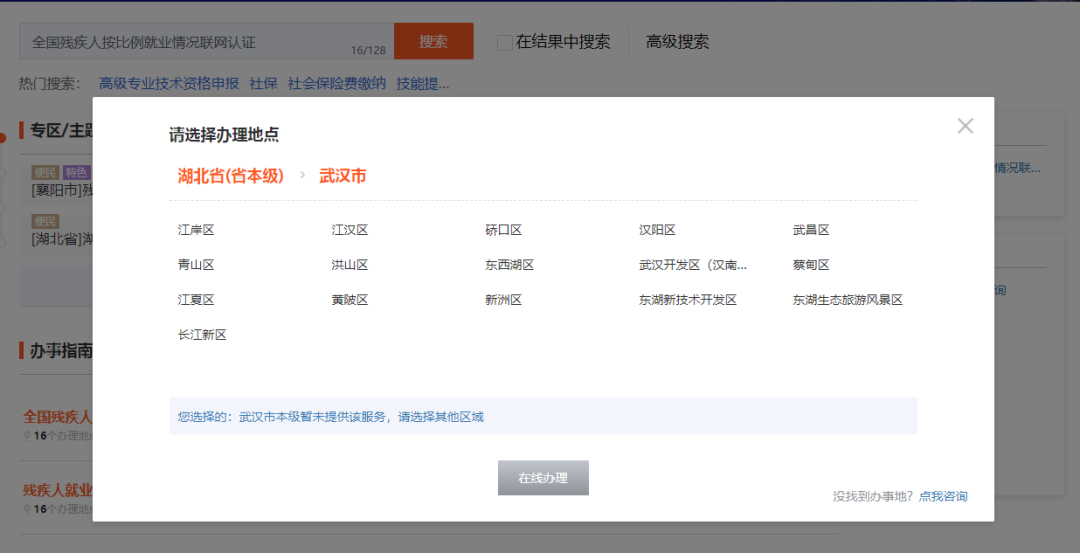Open 高级搜索 advanced search
Viewport: 1080px width, 553px height.
tap(677, 42)
